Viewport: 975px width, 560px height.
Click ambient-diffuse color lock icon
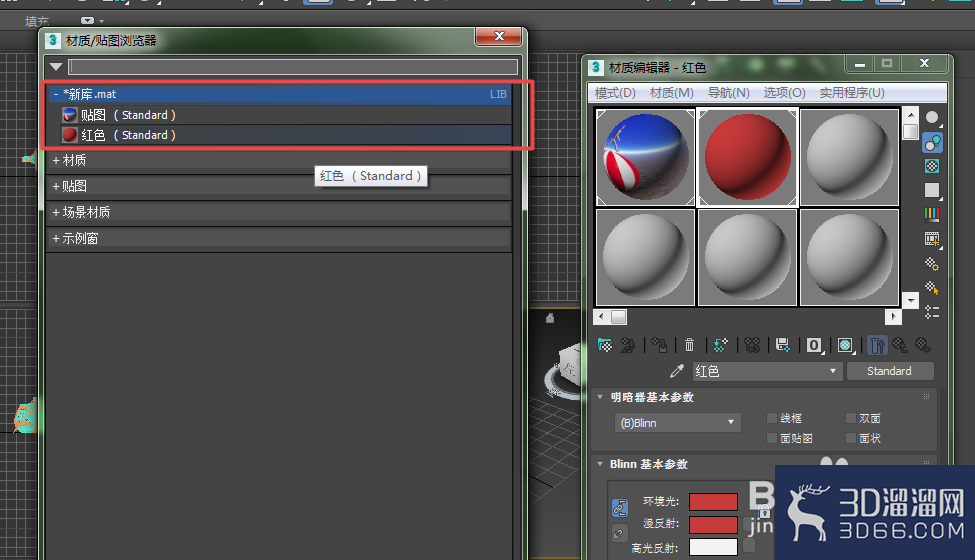619,508
